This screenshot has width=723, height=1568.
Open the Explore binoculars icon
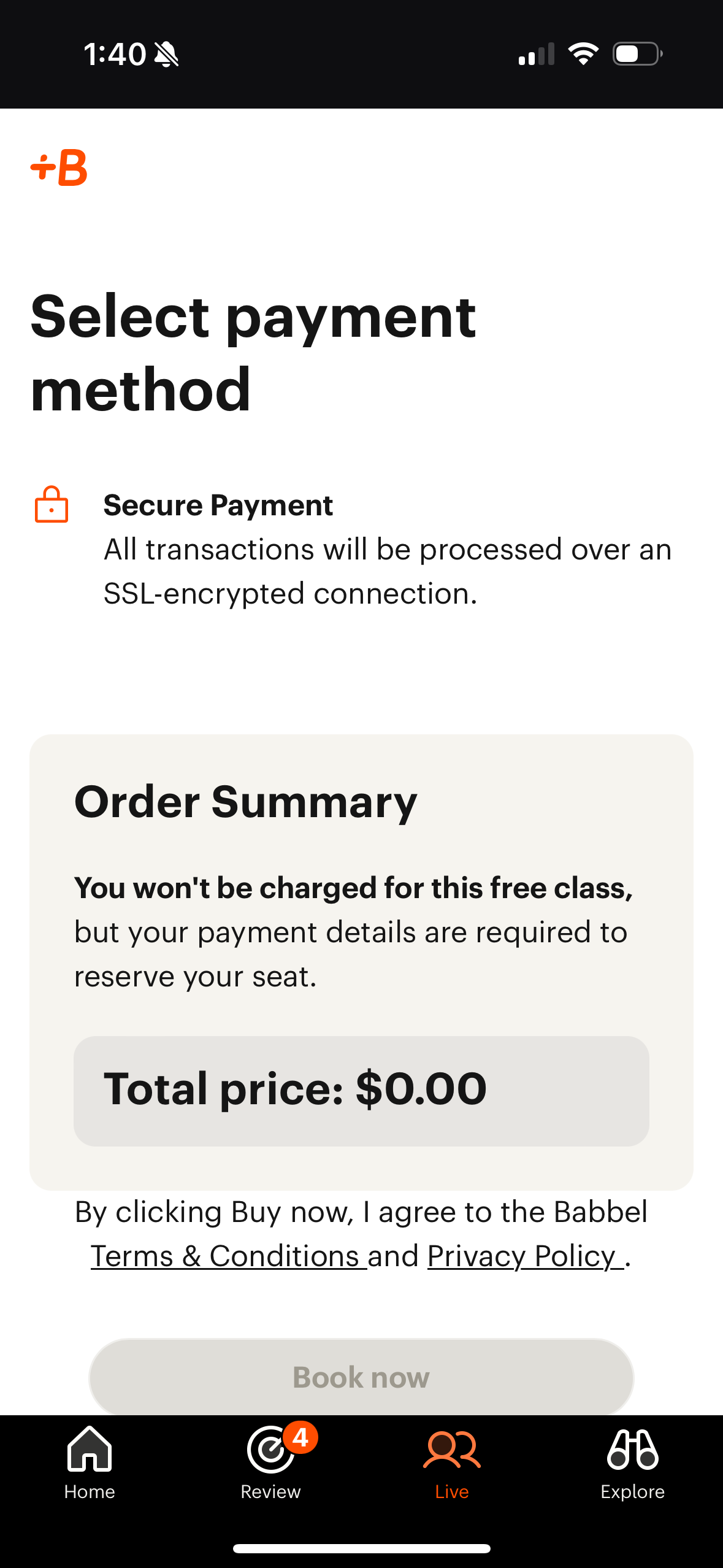point(633,1448)
